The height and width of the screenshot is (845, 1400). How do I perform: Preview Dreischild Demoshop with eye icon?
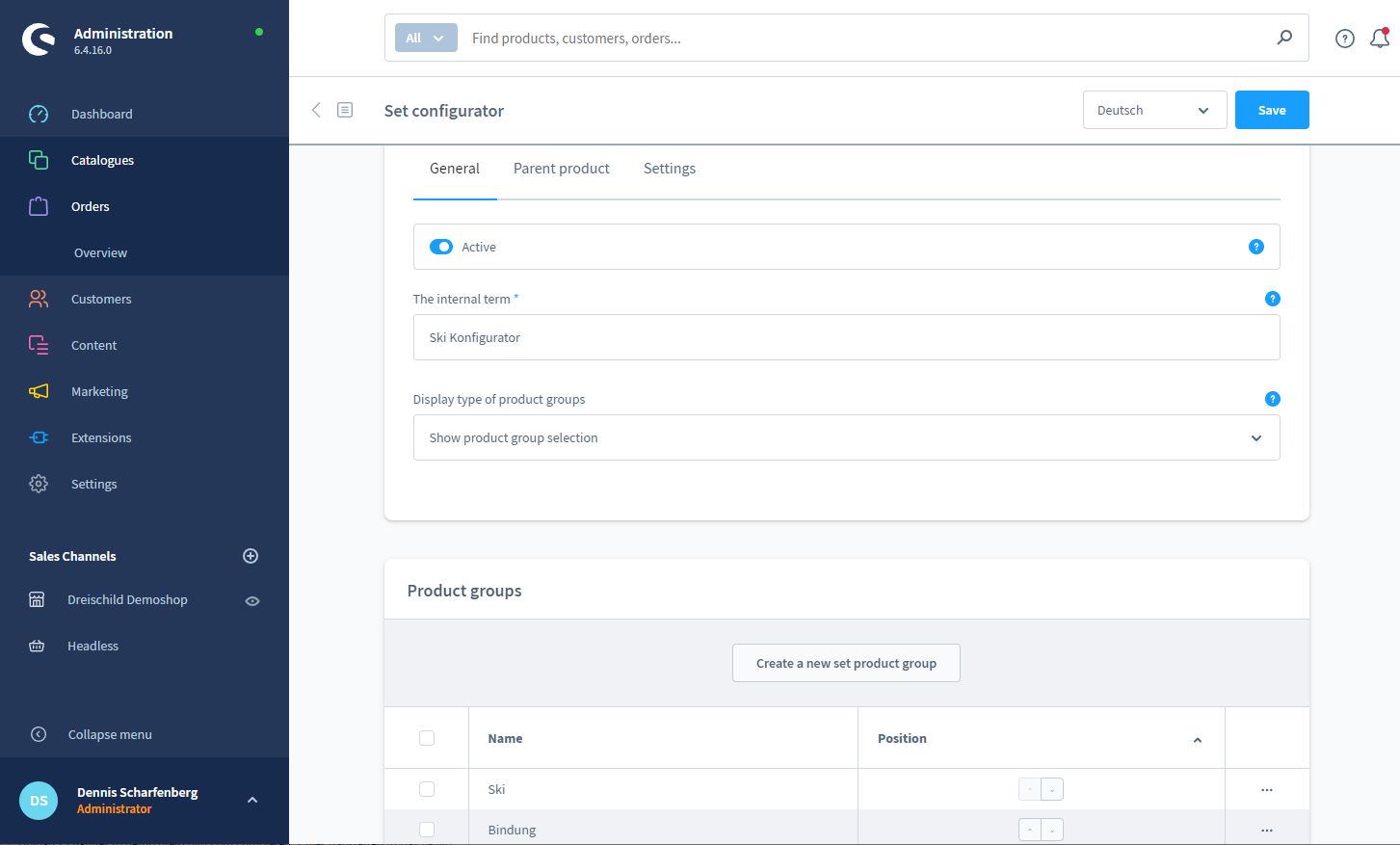tap(252, 600)
